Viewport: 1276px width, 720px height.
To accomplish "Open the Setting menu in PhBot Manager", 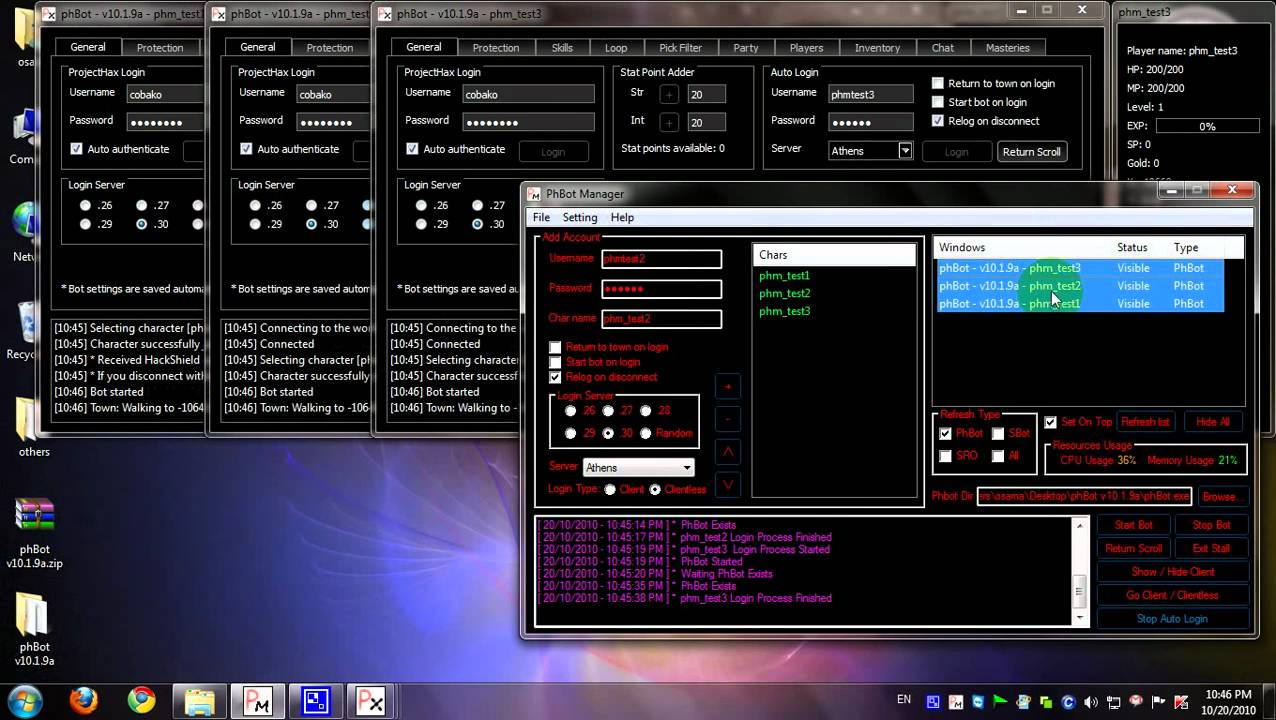I will [580, 217].
